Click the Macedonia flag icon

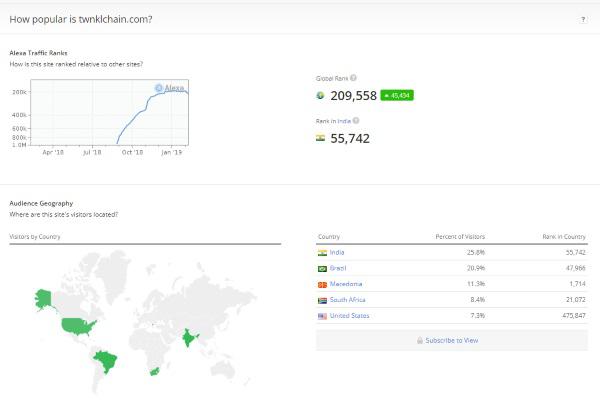pos(322,284)
